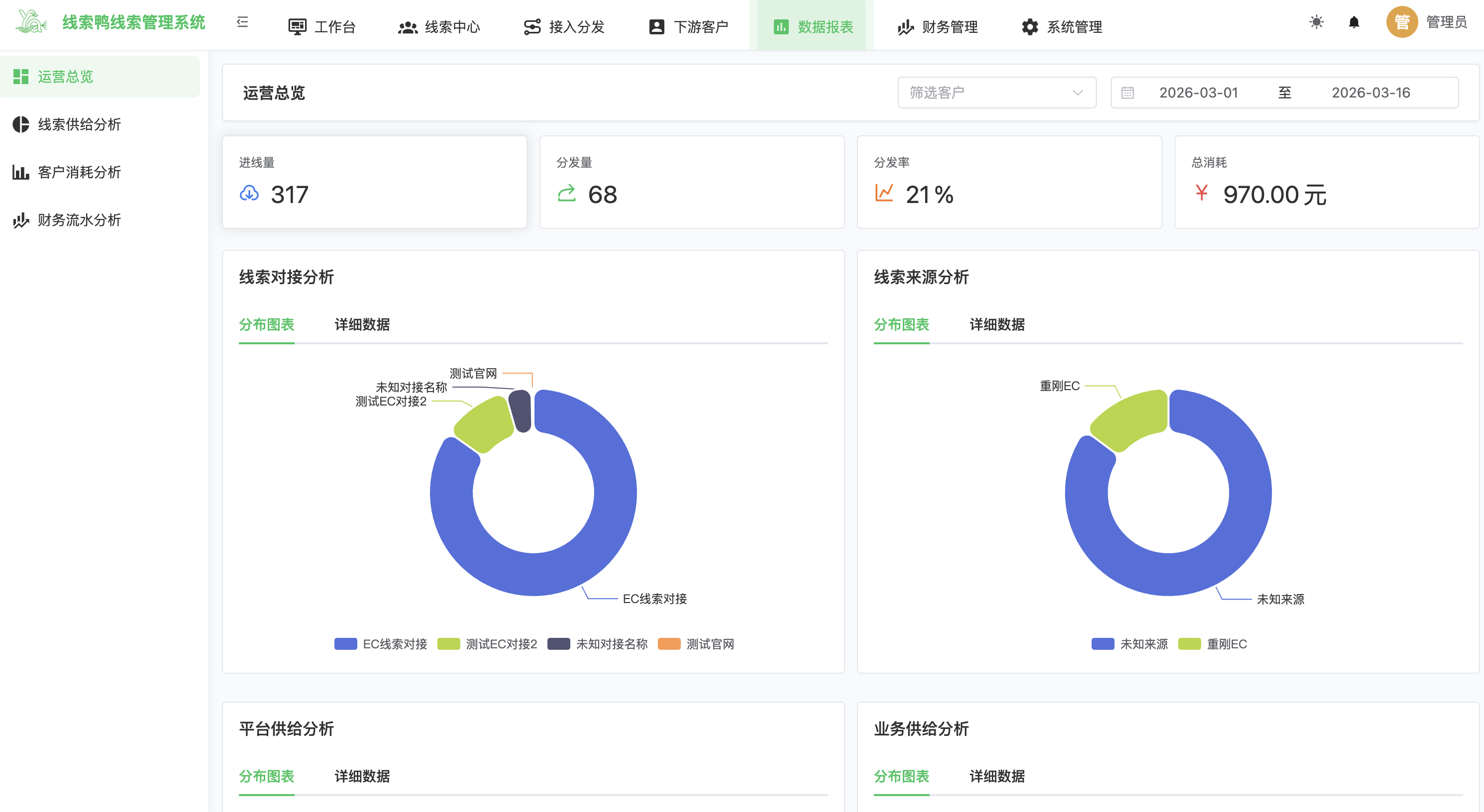The image size is (1484, 812).
Task: Toggle light/dark theme with the sun icon
Action: pyautogui.click(x=1316, y=22)
